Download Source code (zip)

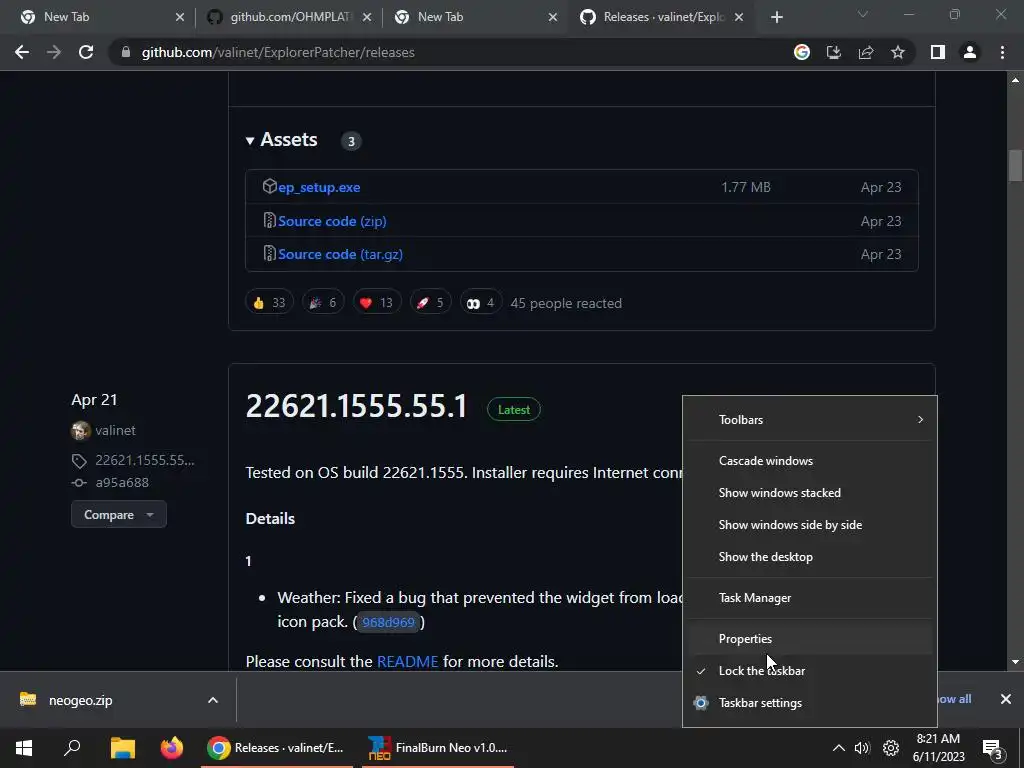click(332, 221)
